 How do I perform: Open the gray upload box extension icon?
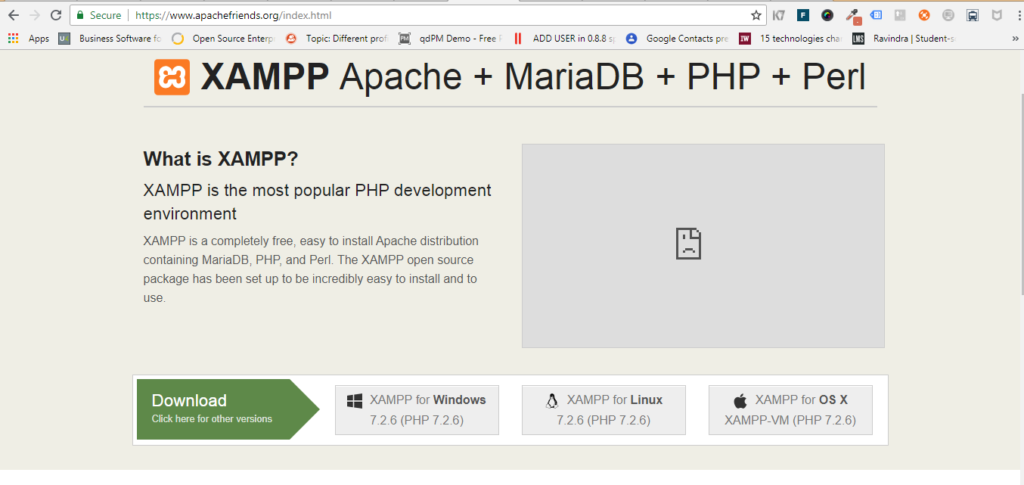(x=900, y=15)
